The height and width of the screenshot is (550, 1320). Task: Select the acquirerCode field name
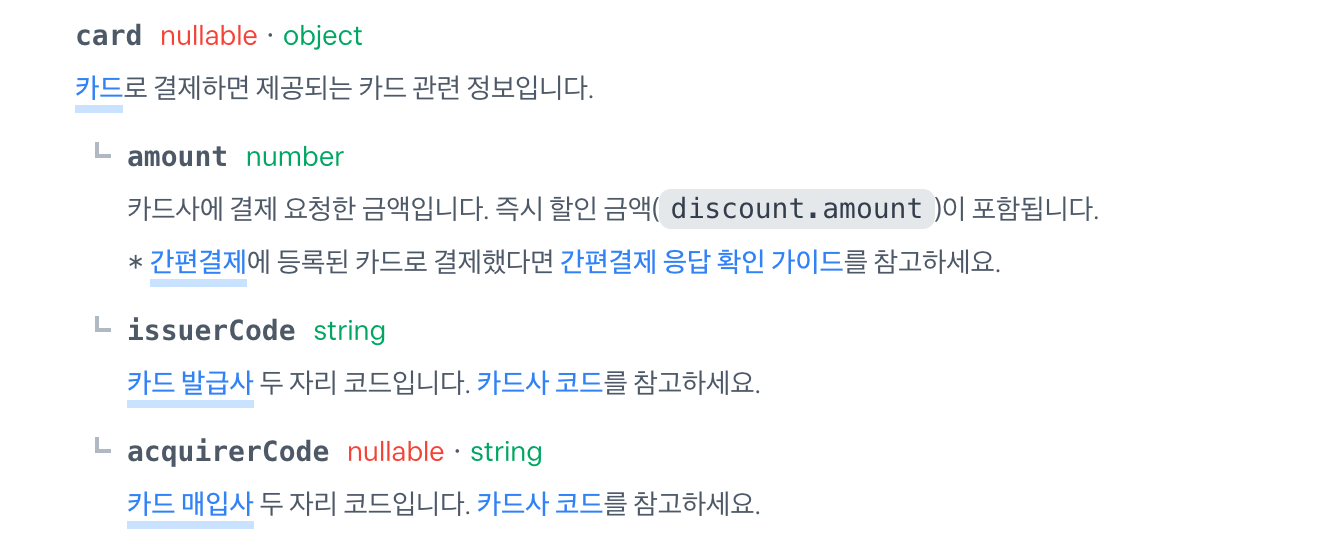pyautogui.click(x=228, y=452)
